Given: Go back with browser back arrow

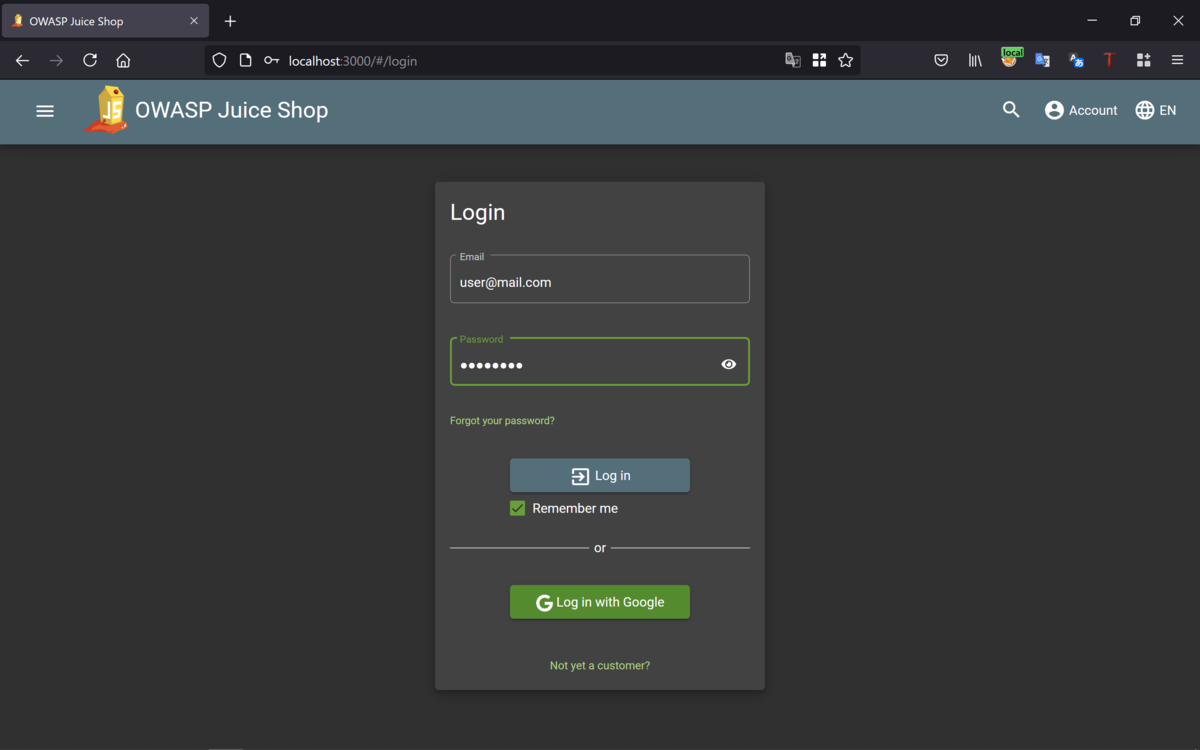Looking at the screenshot, I should pyautogui.click(x=22, y=60).
